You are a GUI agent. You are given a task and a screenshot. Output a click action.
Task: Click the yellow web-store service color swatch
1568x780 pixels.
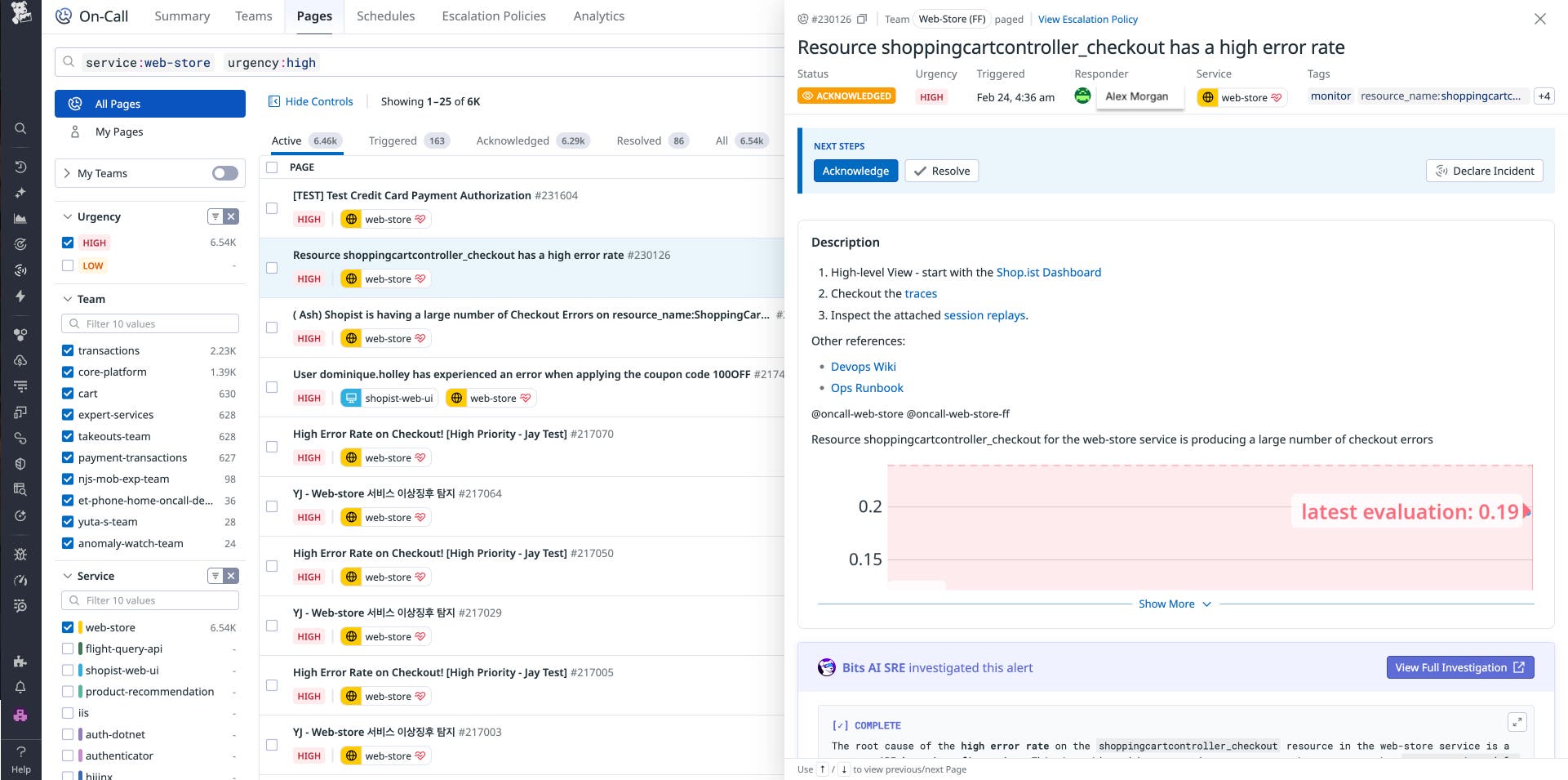[x=80, y=627]
